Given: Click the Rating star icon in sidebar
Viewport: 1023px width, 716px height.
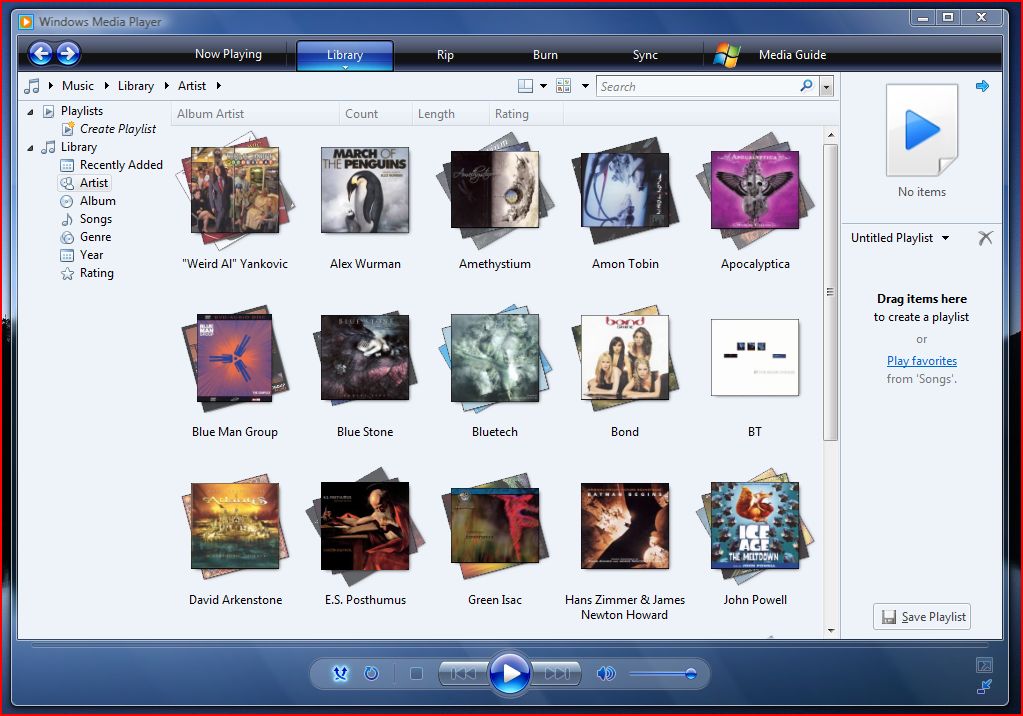Looking at the screenshot, I should pos(67,273).
